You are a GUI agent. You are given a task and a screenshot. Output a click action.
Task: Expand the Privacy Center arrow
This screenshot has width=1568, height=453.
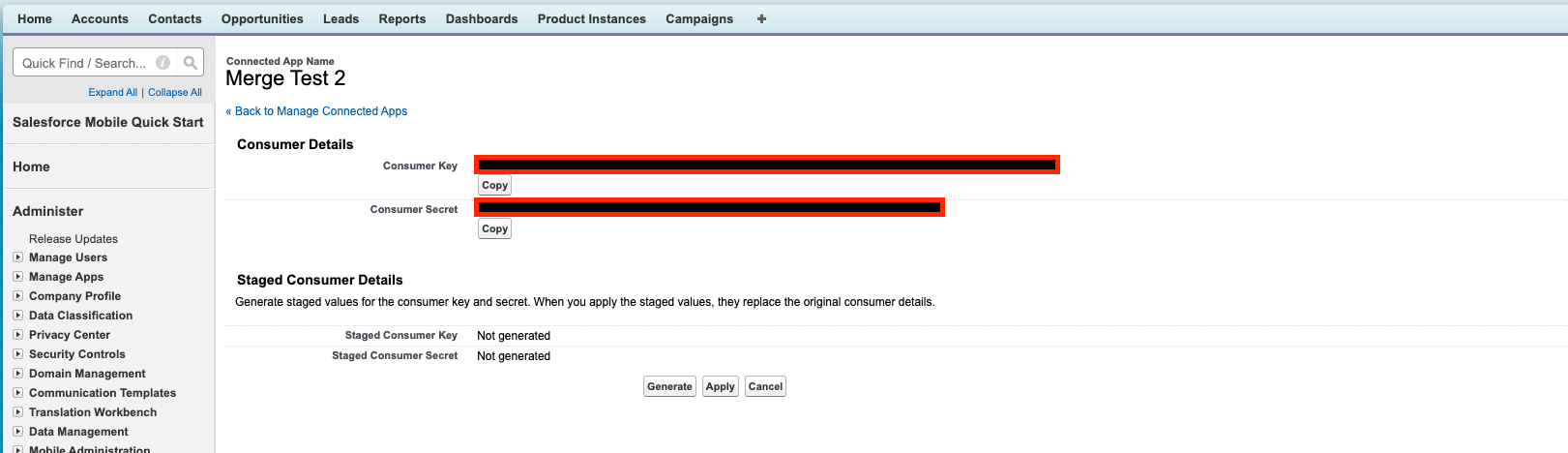(17, 335)
